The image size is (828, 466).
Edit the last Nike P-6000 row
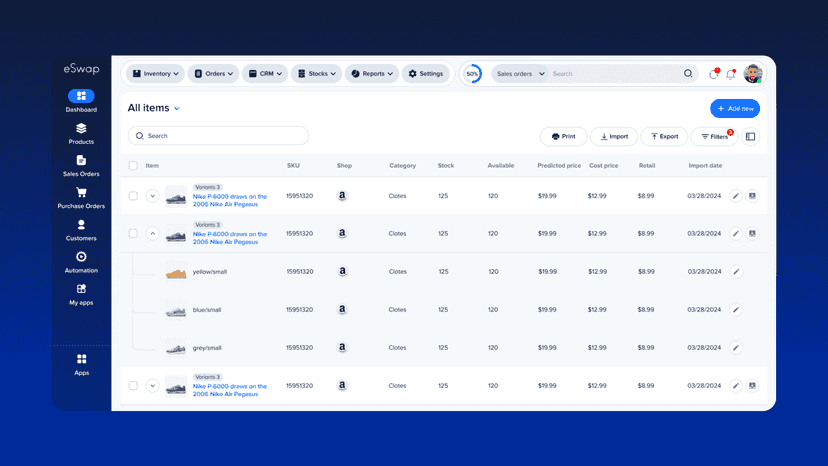pos(736,386)
